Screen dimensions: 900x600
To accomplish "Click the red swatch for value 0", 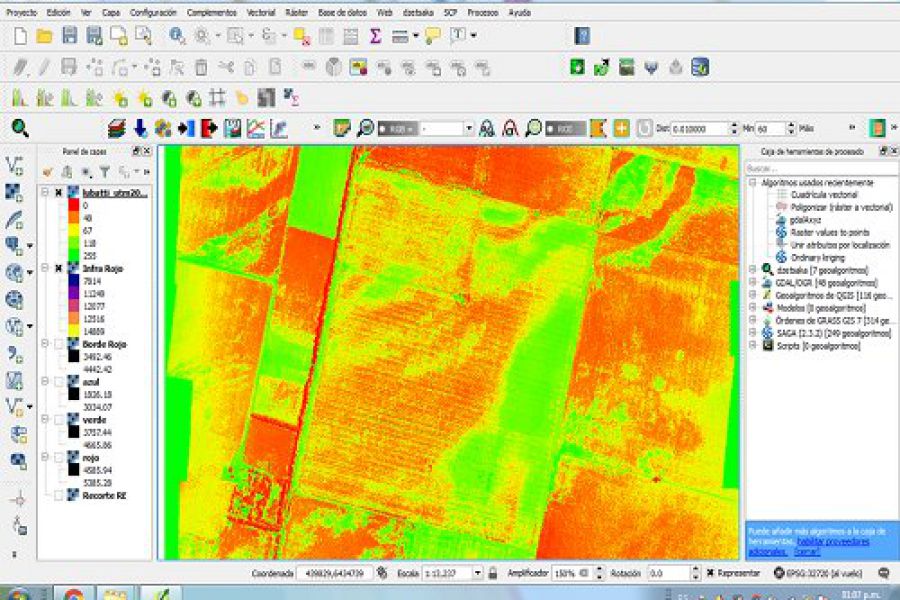I will click(x=73, y=205).
